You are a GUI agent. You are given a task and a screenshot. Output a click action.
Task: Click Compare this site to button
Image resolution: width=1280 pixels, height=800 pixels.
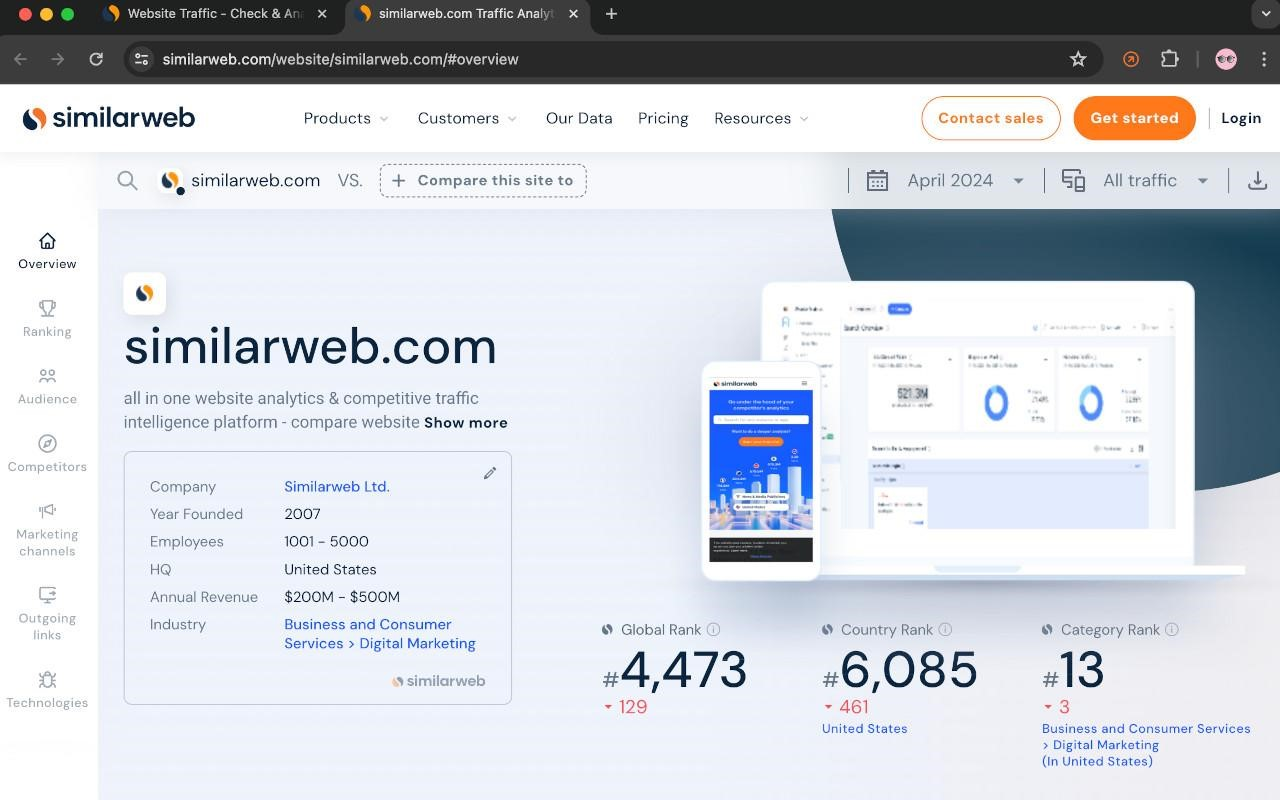tap(483, 181)
